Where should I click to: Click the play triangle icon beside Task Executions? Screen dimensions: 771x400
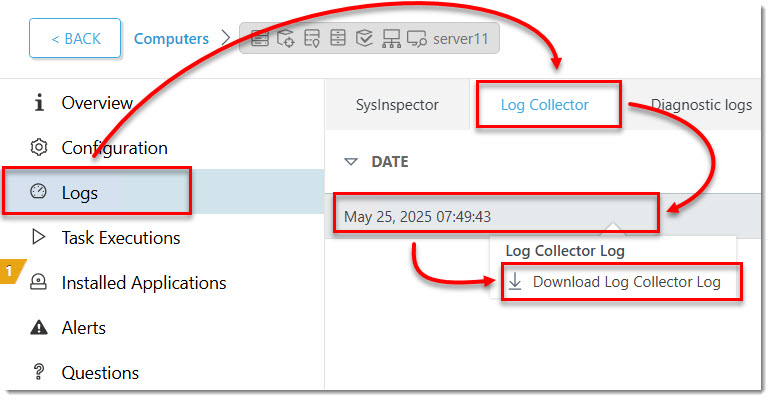[x=38, y=237]
